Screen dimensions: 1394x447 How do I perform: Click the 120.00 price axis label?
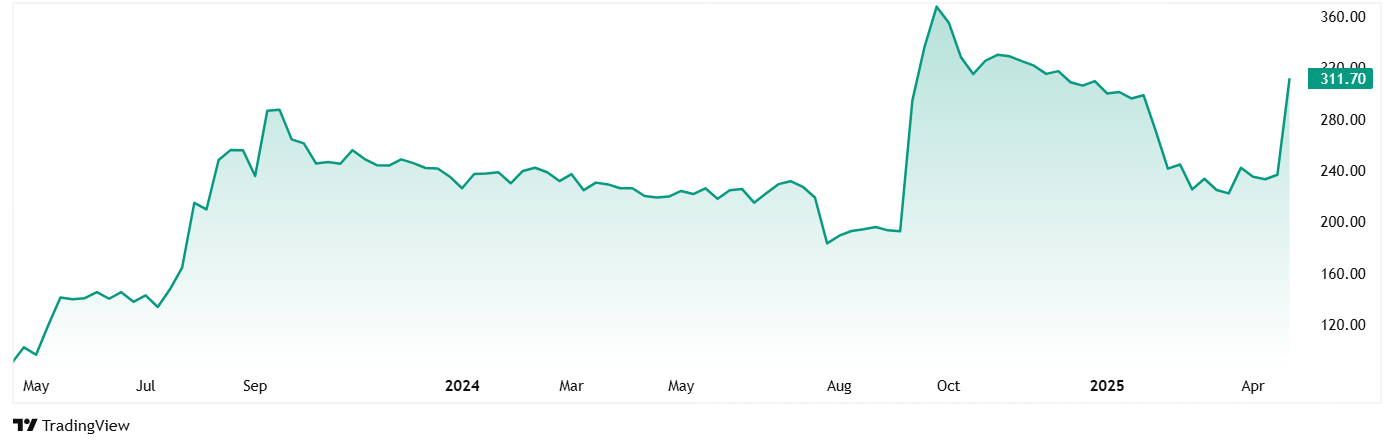[x=1343, y=325]
